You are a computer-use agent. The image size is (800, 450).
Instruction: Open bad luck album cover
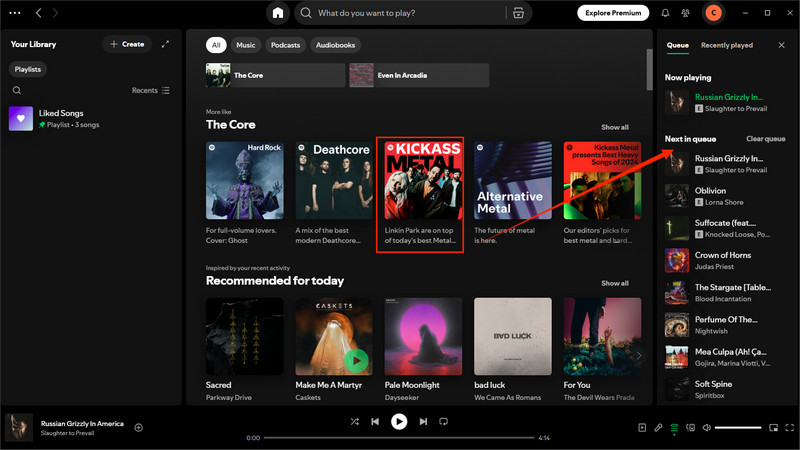[513, 337]
